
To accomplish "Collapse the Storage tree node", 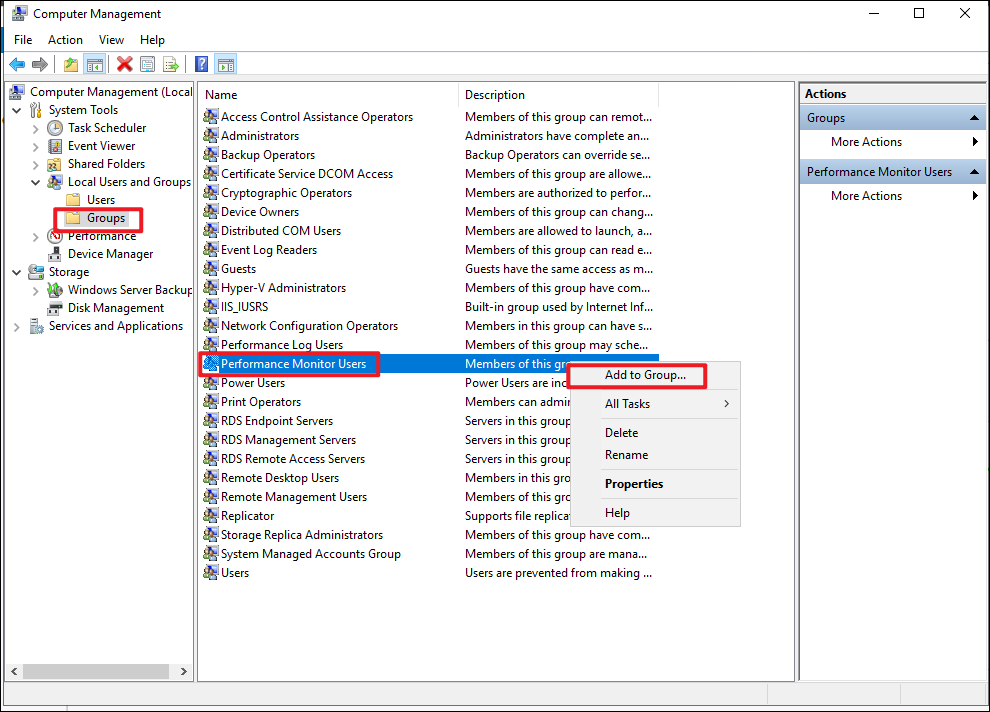I will [16, 273].
